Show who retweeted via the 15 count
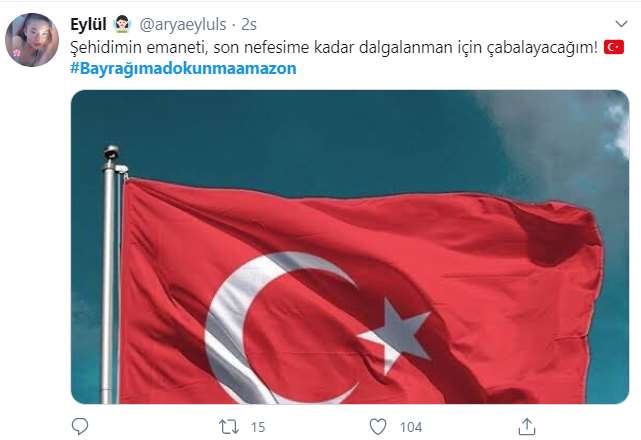Viewport: 641px width, 440px height. [258, 427]
